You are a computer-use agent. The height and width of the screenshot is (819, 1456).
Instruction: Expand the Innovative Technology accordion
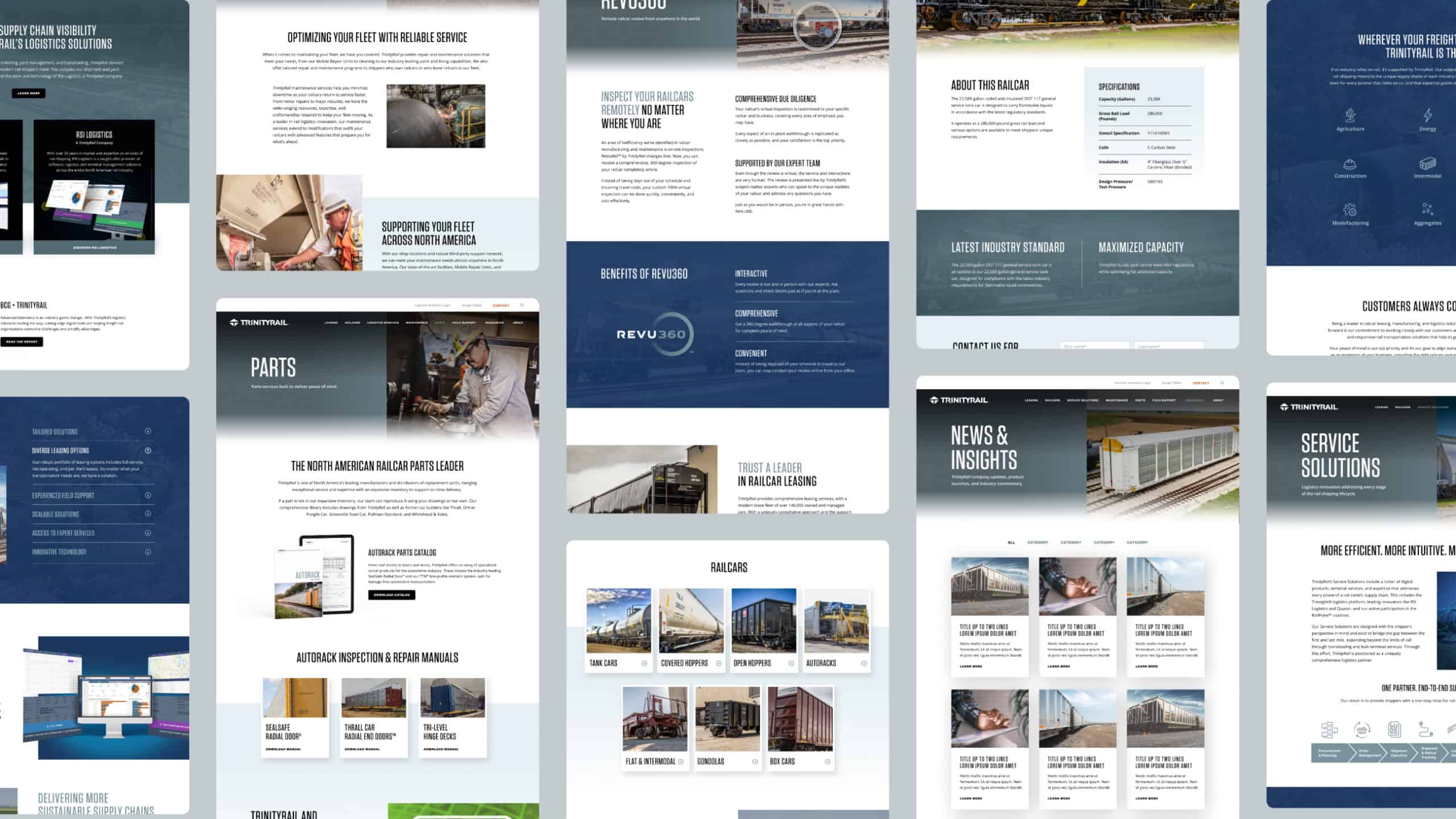pyautogui.click(x=148, y=552)
